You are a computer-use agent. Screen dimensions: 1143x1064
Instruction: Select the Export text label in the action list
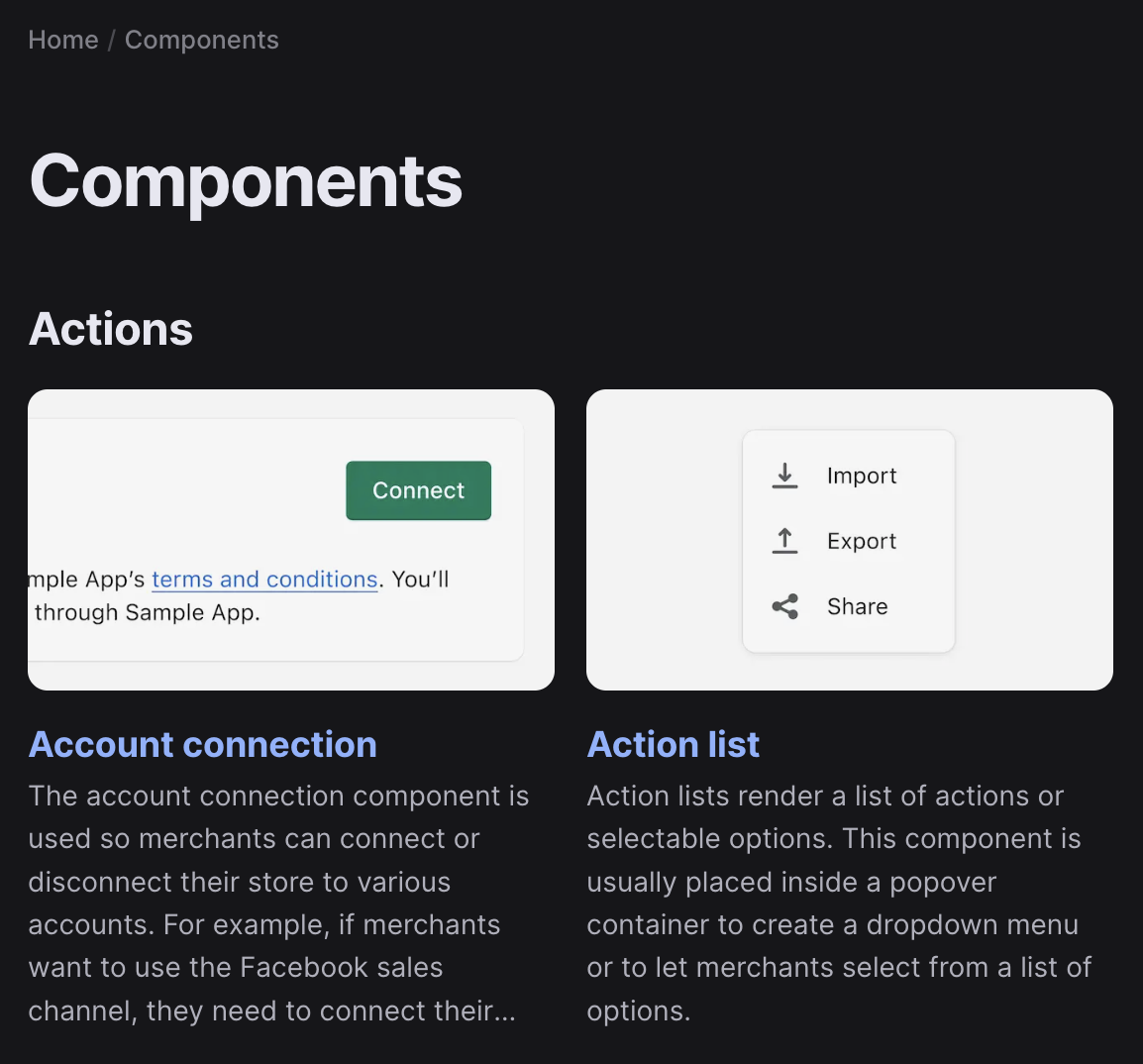[x=862, y=541]
